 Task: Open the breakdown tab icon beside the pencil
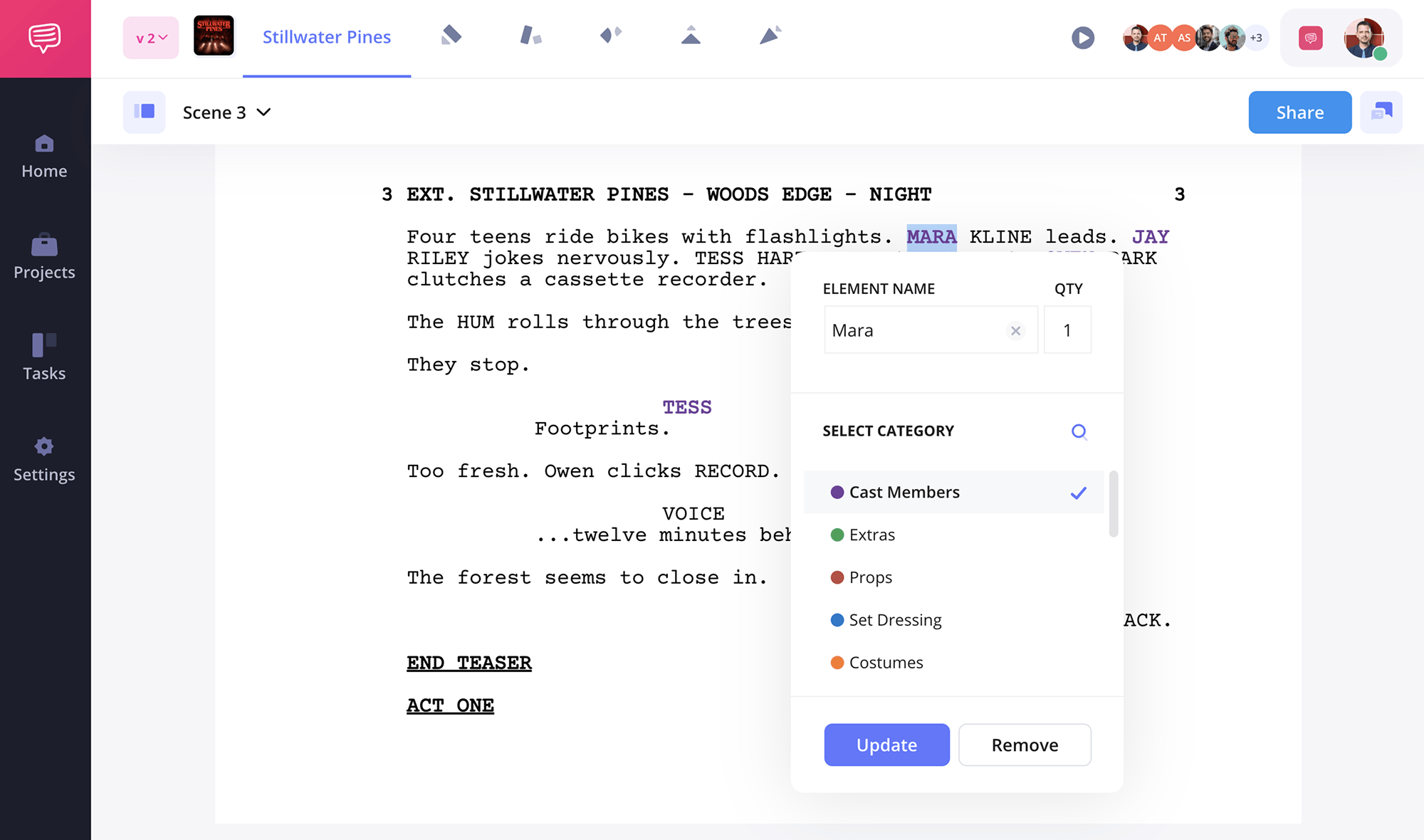(530, 35)
